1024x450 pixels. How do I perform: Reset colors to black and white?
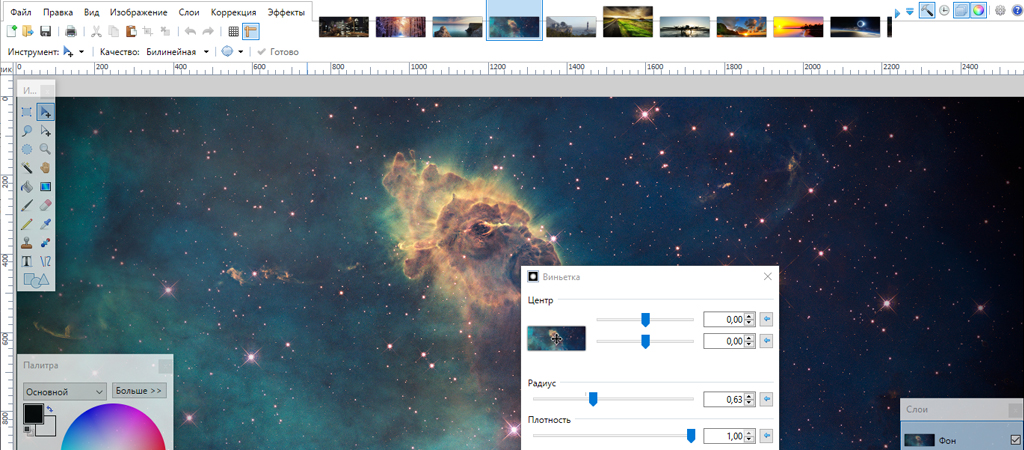point(27,429)
